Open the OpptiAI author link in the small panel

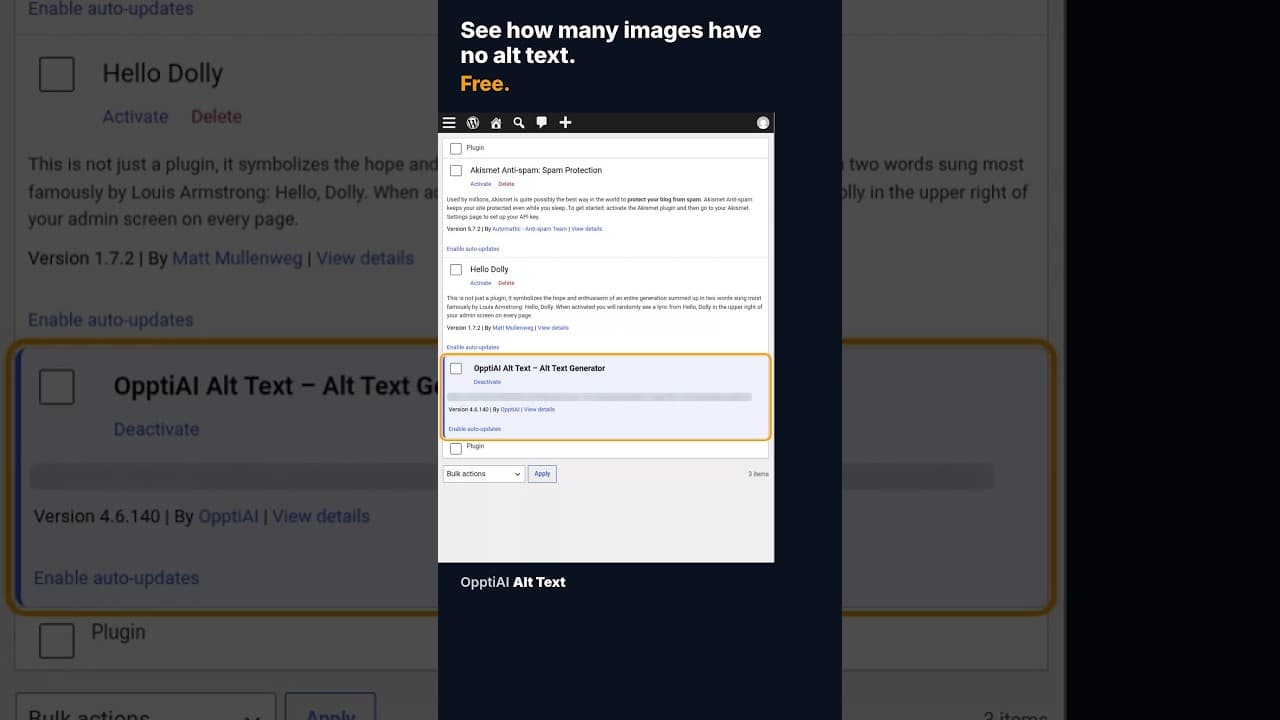coord(510,410)
